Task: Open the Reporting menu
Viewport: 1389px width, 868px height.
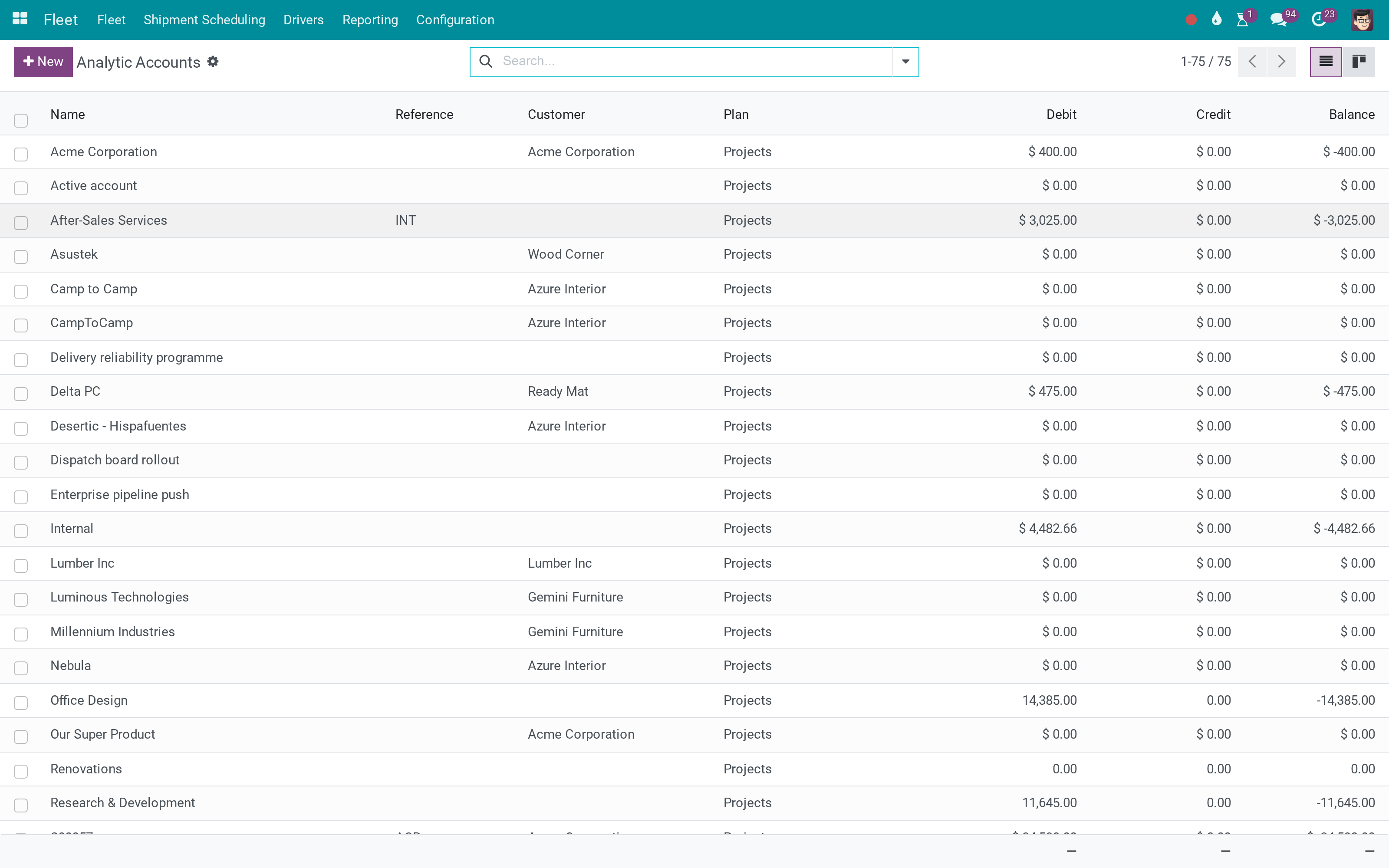Action: click(x=370, y=20)
